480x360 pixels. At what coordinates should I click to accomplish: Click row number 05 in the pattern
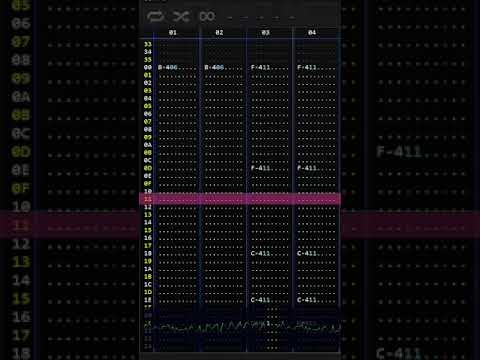(x=148, y=106)
